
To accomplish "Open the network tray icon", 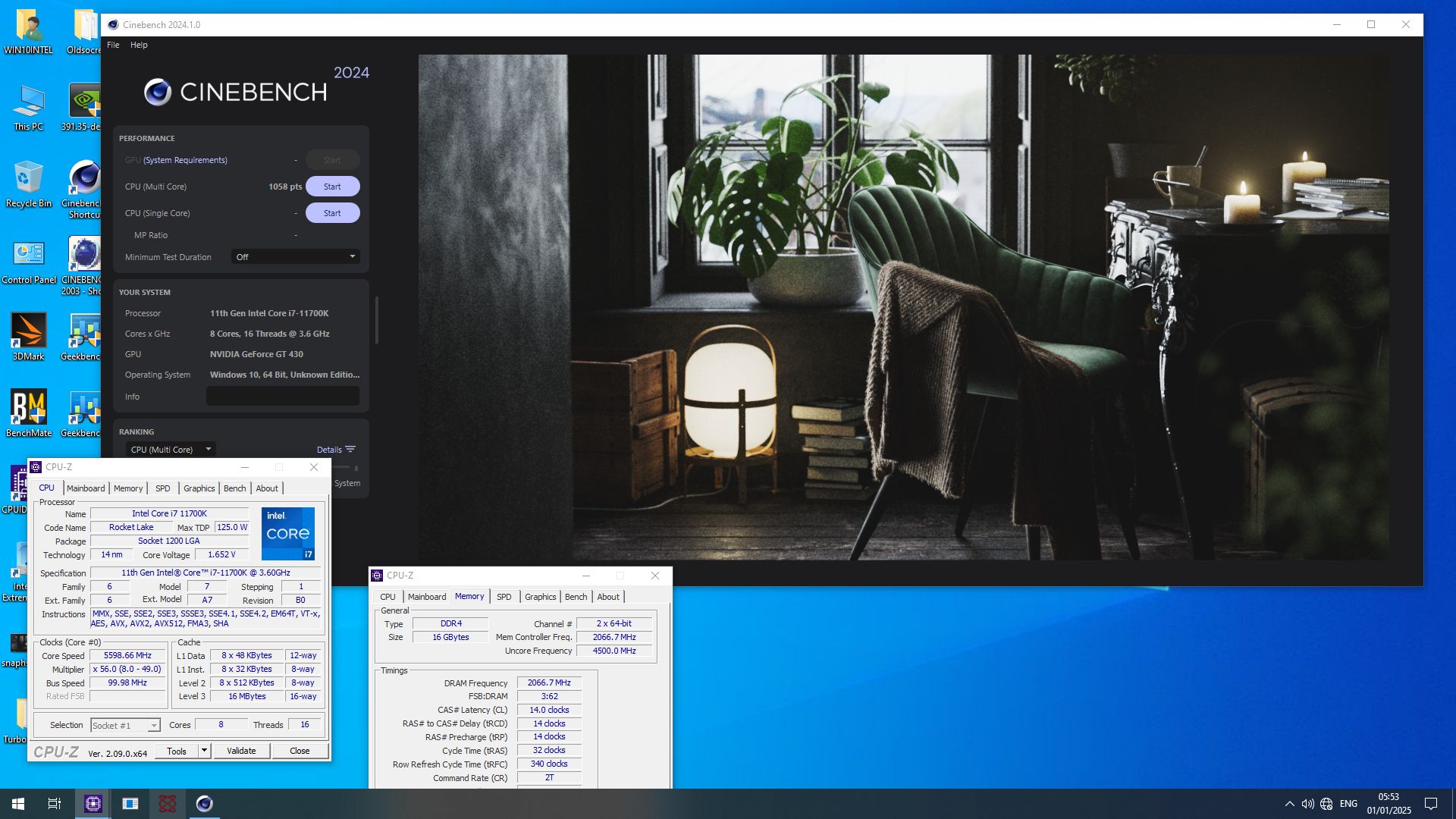I will (x=1326, y=804).
